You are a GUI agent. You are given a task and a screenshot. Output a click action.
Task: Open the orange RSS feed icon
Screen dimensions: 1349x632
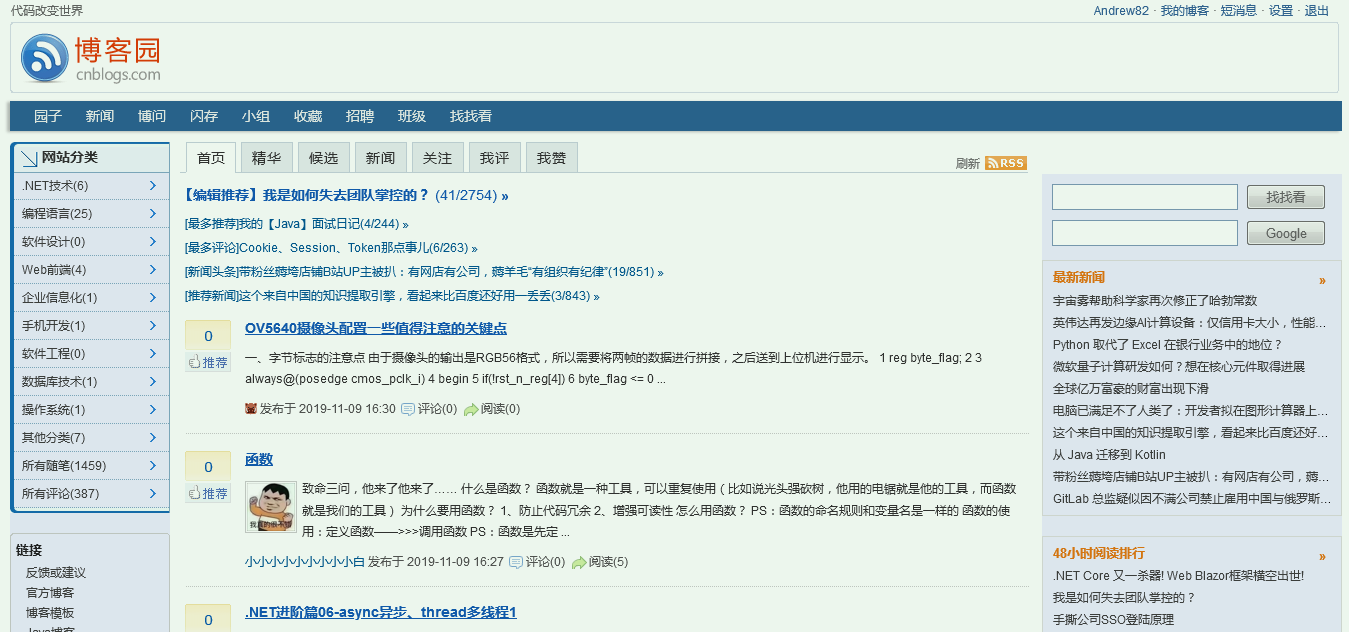(x=1006, y=163)
